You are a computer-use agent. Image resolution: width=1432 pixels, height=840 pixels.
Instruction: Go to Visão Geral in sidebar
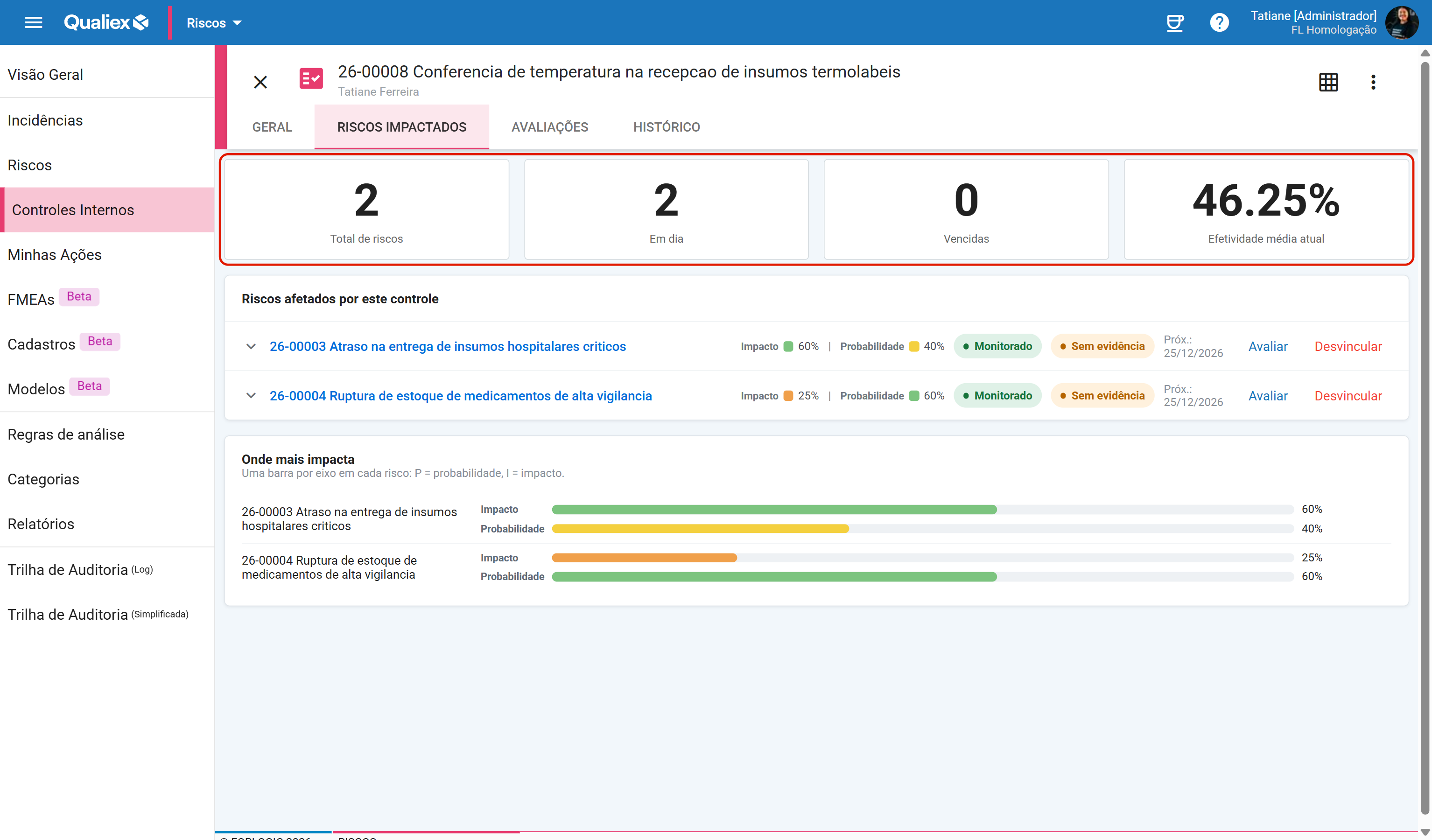point(107,75)
